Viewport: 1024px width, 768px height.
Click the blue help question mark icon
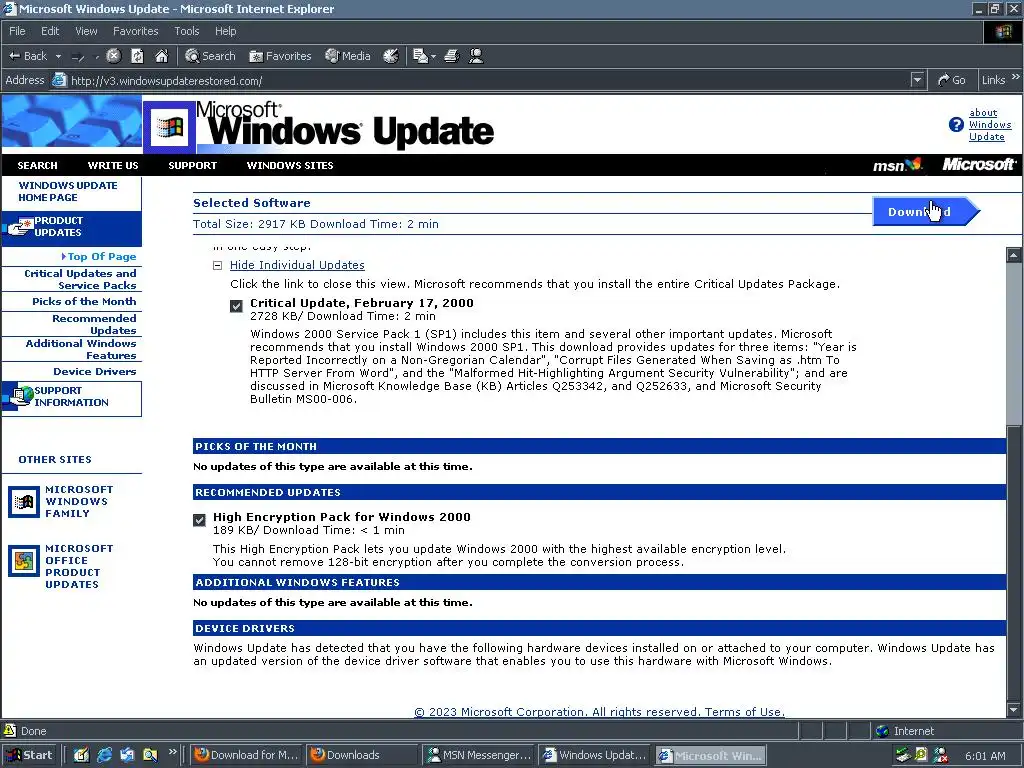tap(956, 125)
